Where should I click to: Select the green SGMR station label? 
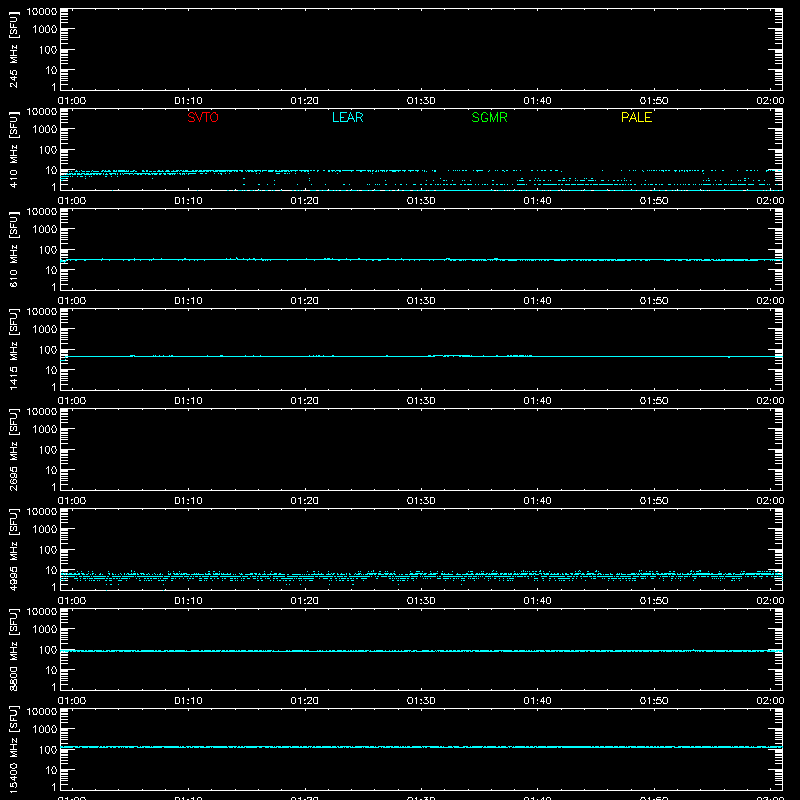point(489,117)
